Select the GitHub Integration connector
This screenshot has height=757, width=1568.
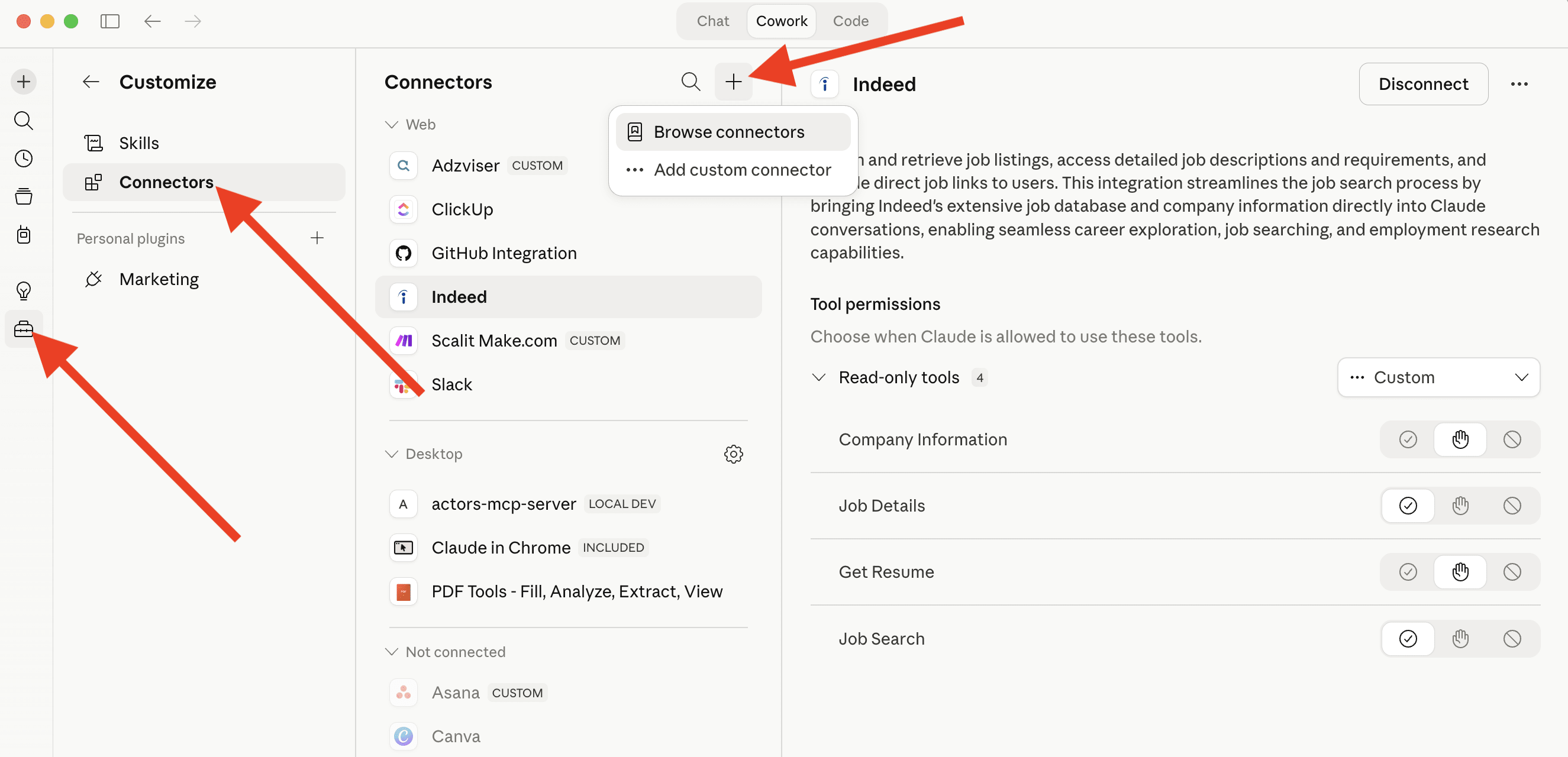[504, 253]
